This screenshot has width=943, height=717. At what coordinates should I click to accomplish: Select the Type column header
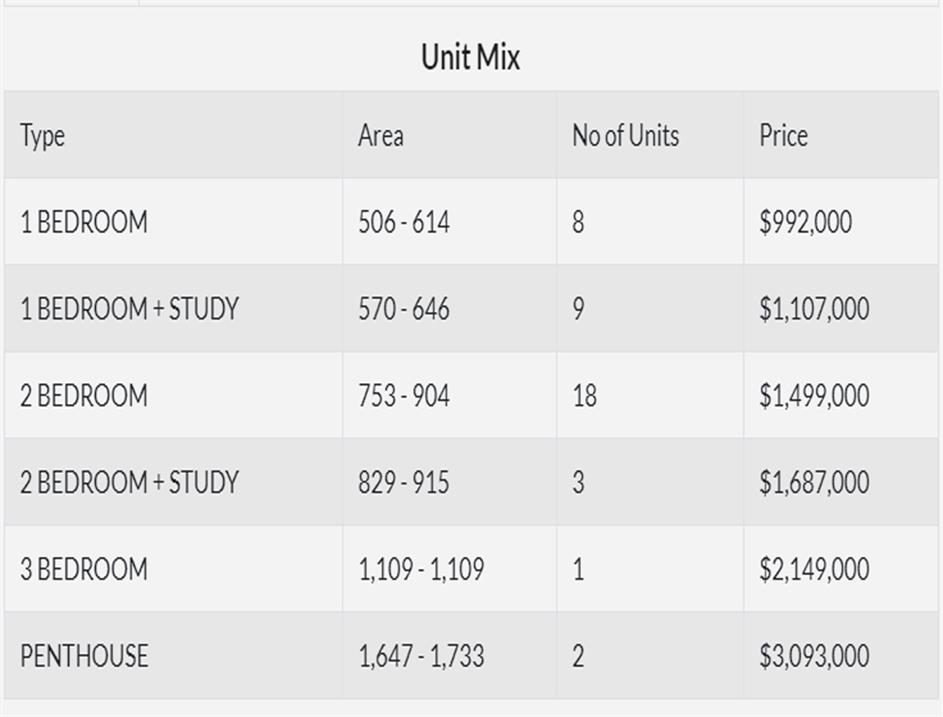pos(42,136)
